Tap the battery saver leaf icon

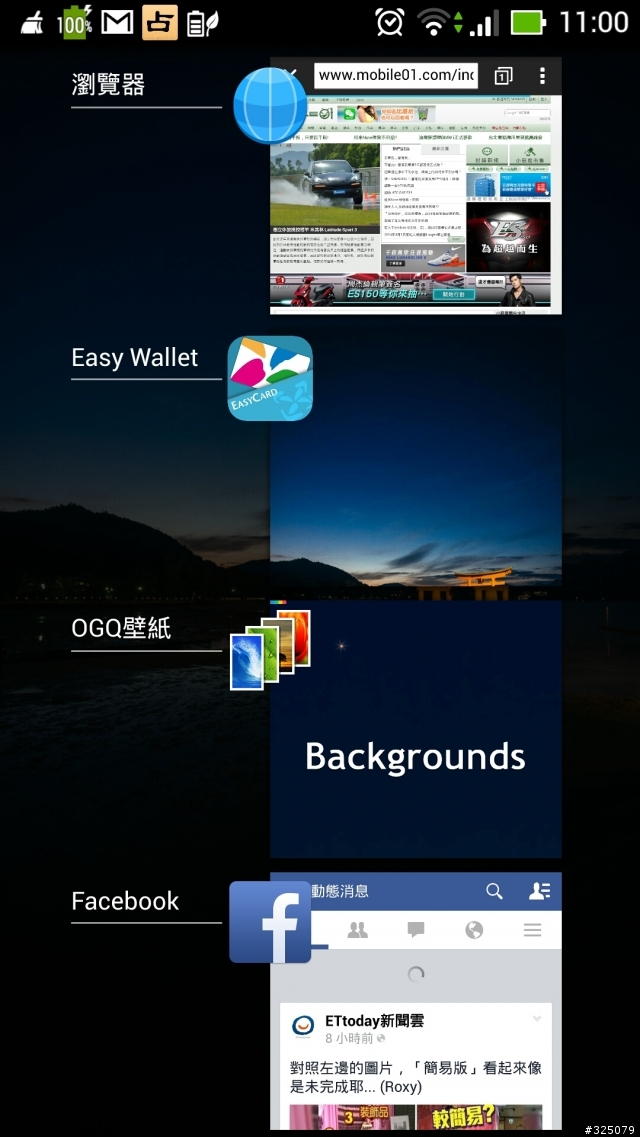point(202,23)
